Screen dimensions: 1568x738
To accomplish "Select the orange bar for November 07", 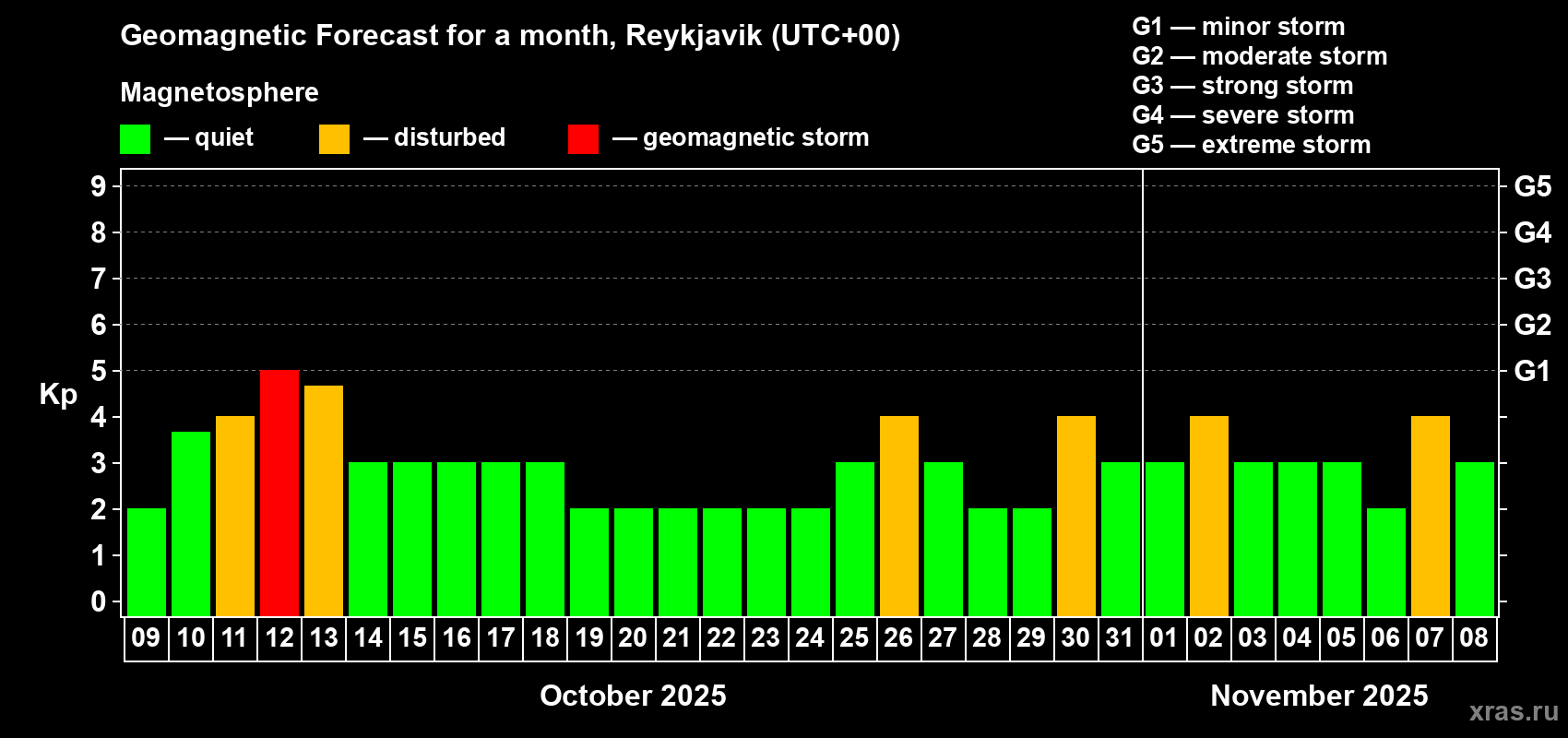I will click(x=1431, y=516).
